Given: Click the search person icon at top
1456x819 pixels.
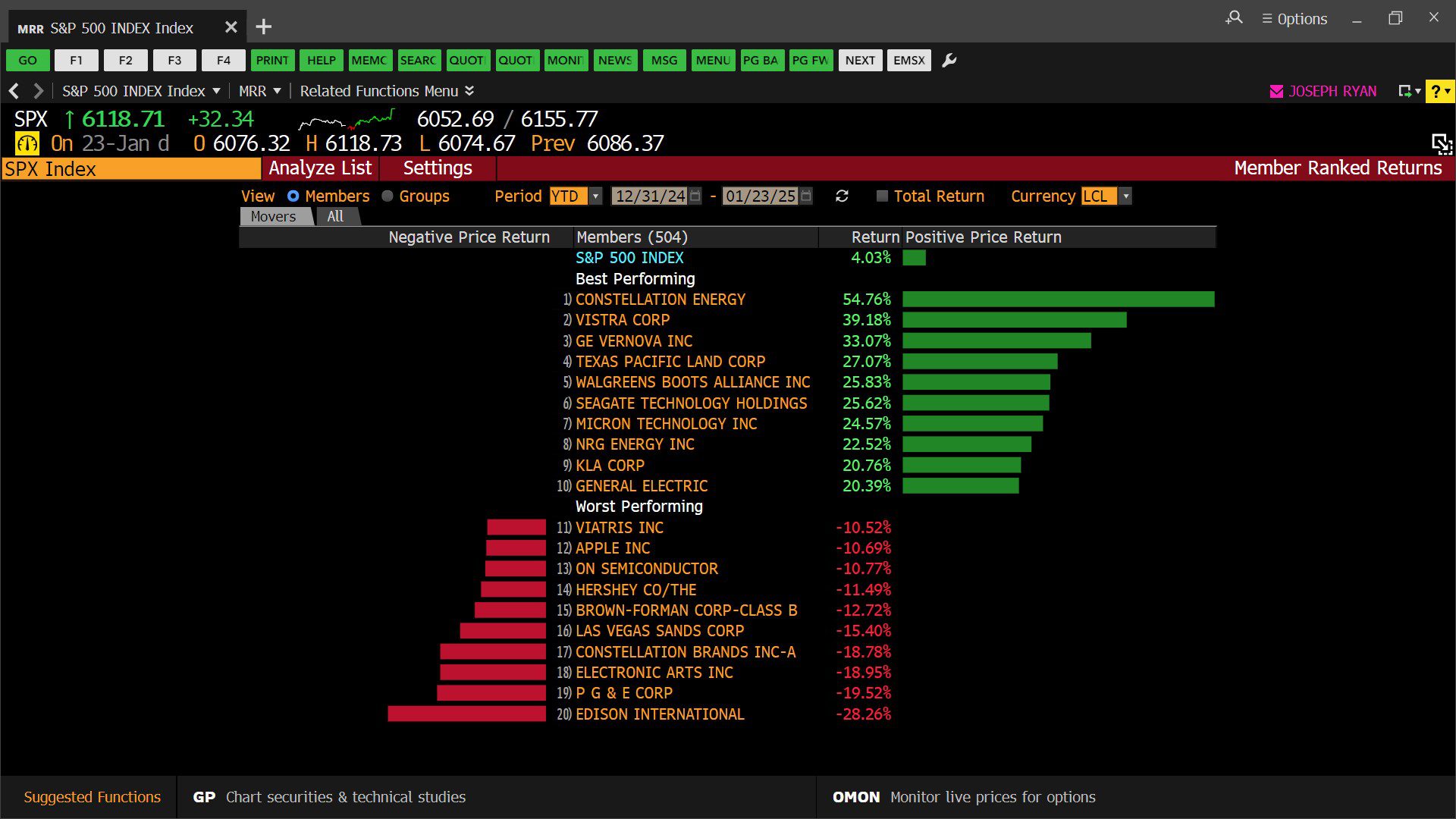Looking at the screenshot, I should pos(1234,18).
